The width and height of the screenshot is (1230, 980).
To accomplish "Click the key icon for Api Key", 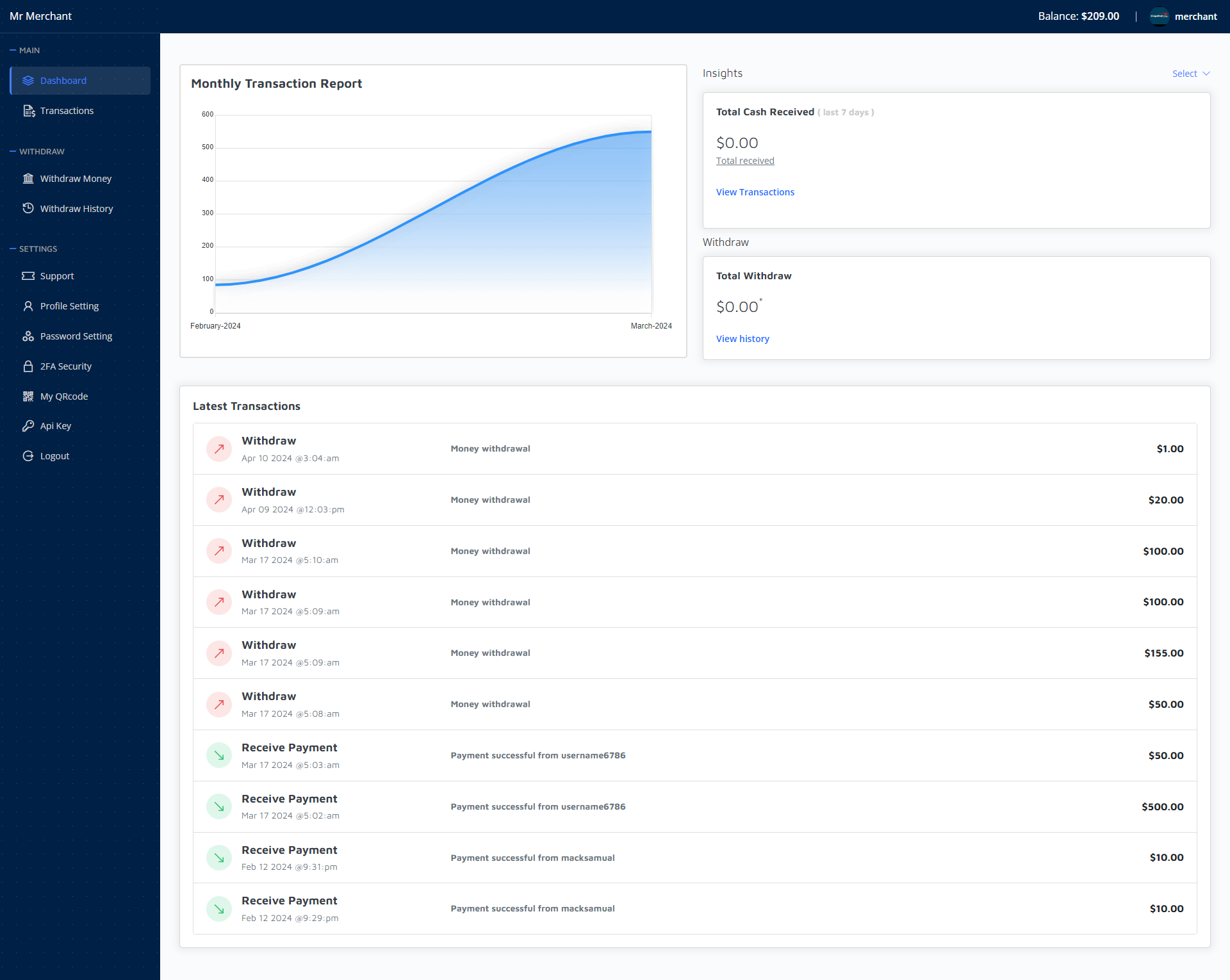I will point(28,426).
